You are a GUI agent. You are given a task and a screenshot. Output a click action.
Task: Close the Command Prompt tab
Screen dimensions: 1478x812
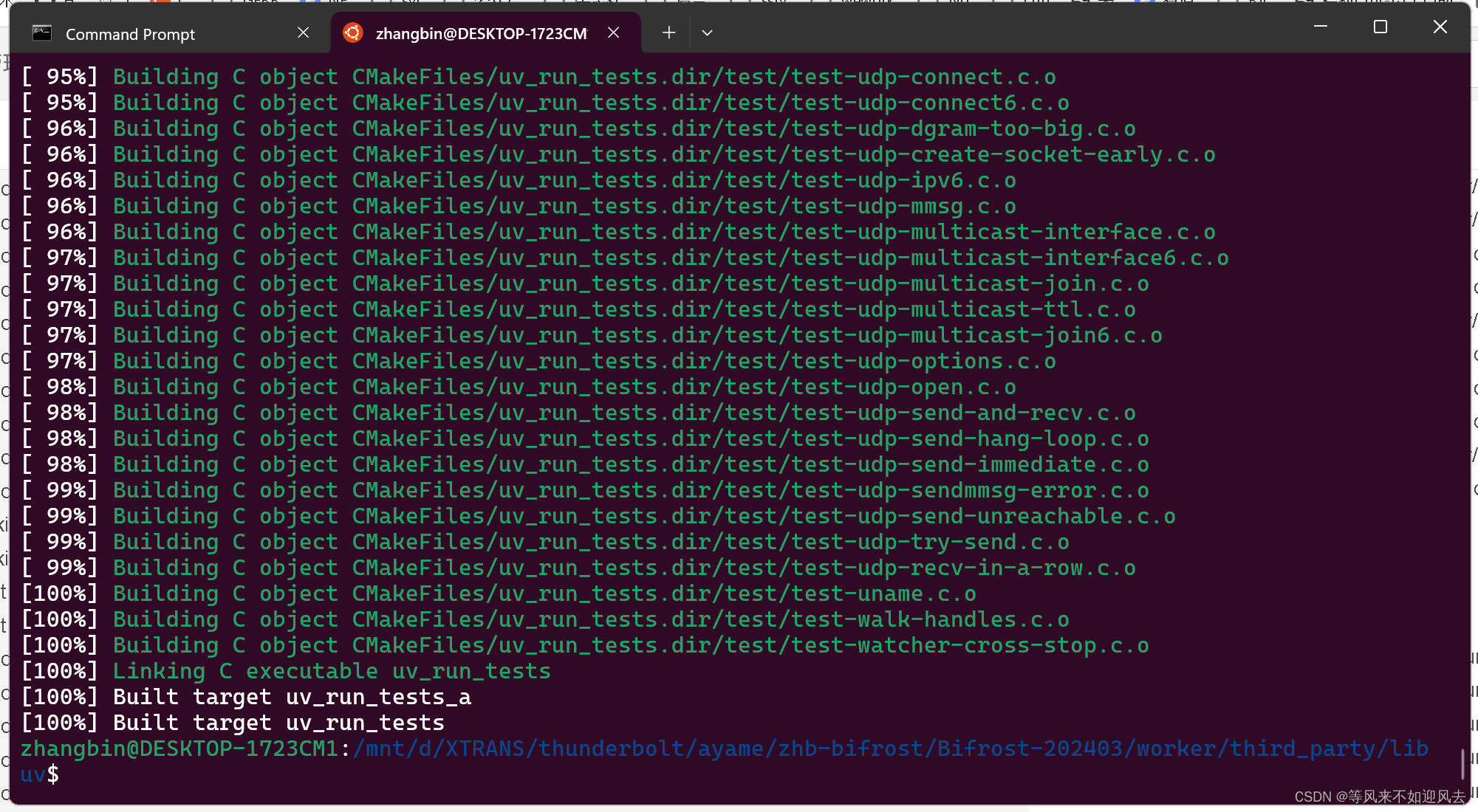303,32
